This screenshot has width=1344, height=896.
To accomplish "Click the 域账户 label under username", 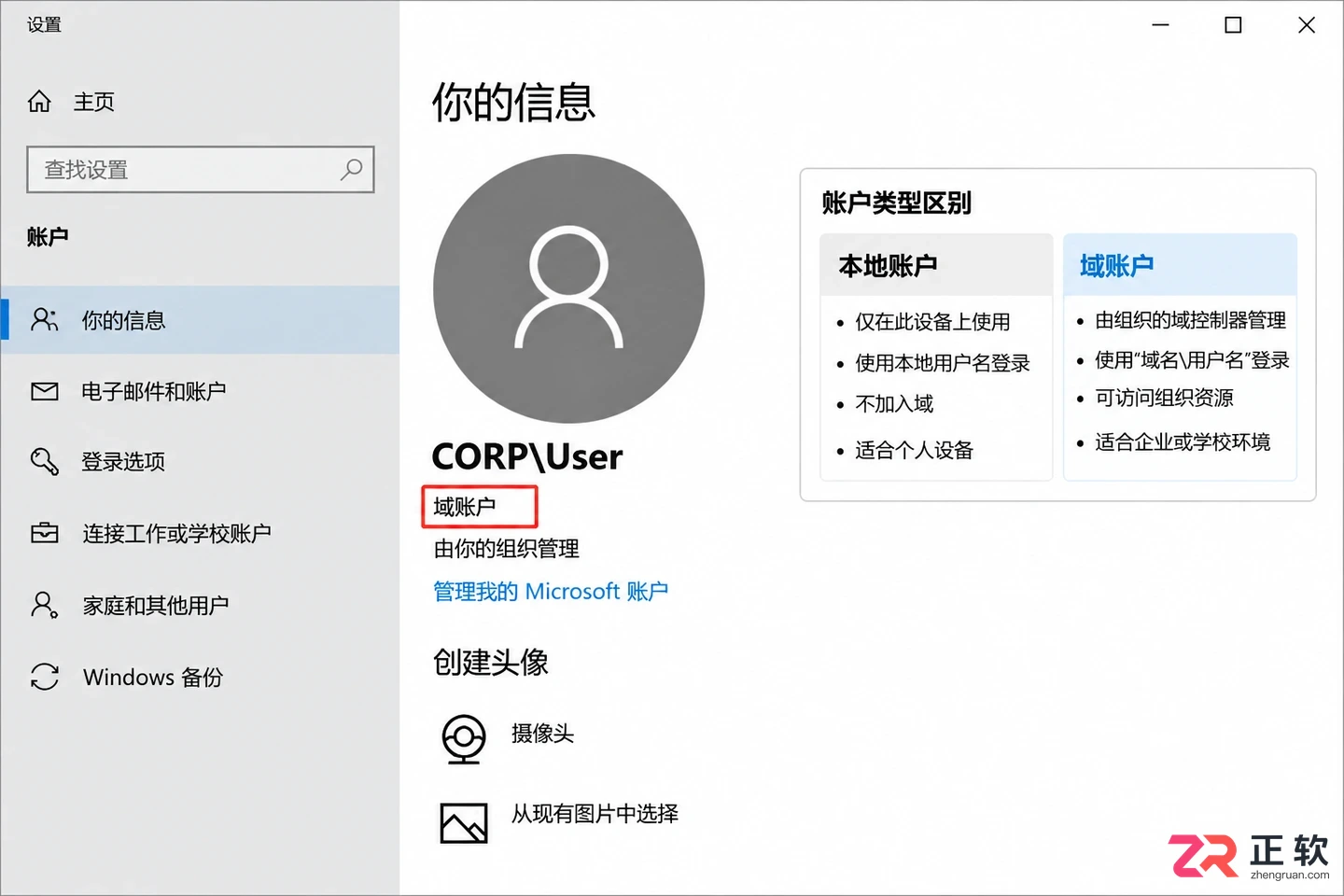I will (x=465, y=507).
